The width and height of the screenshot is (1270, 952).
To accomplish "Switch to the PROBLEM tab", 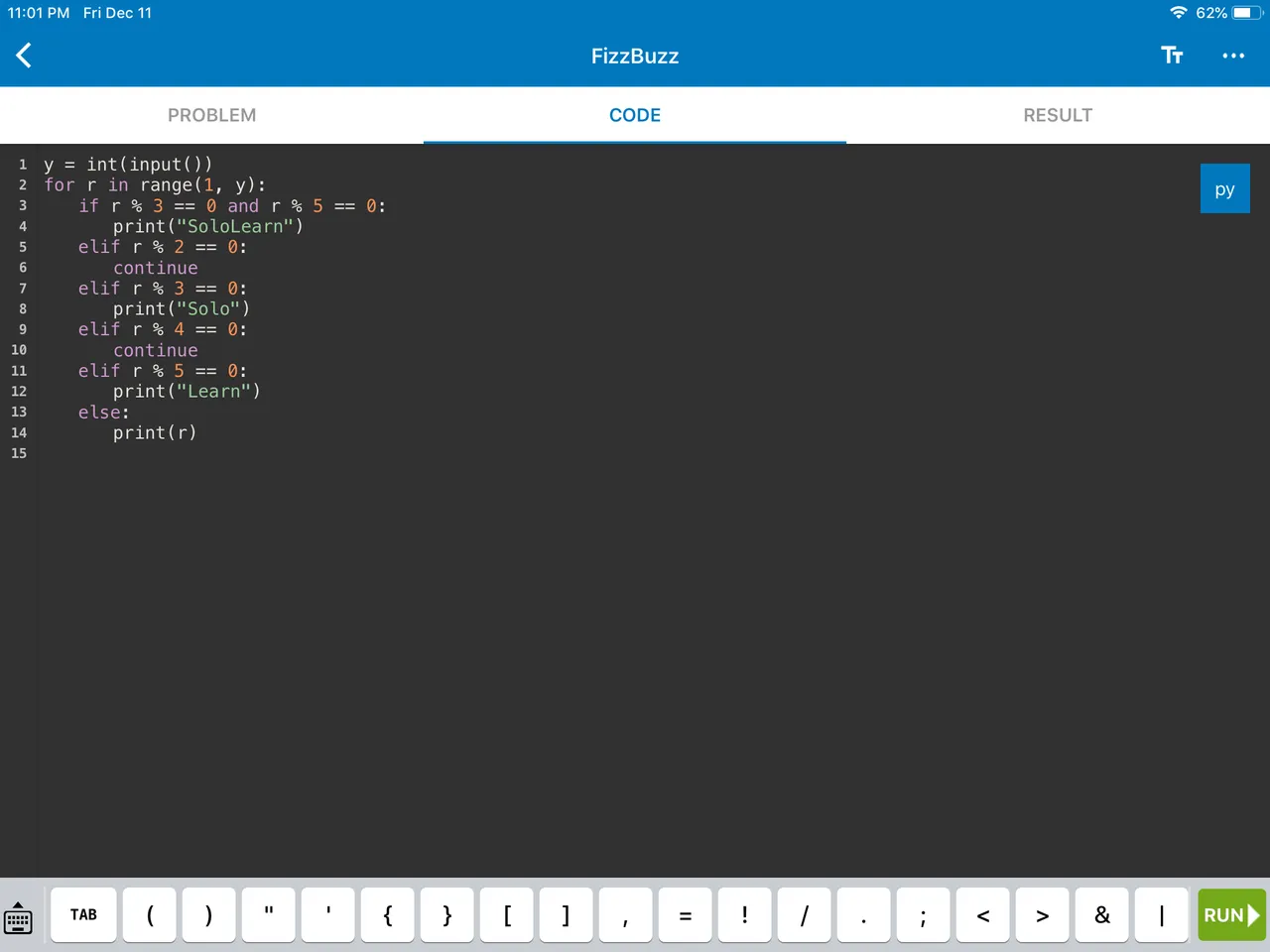I will pos(211,115).
